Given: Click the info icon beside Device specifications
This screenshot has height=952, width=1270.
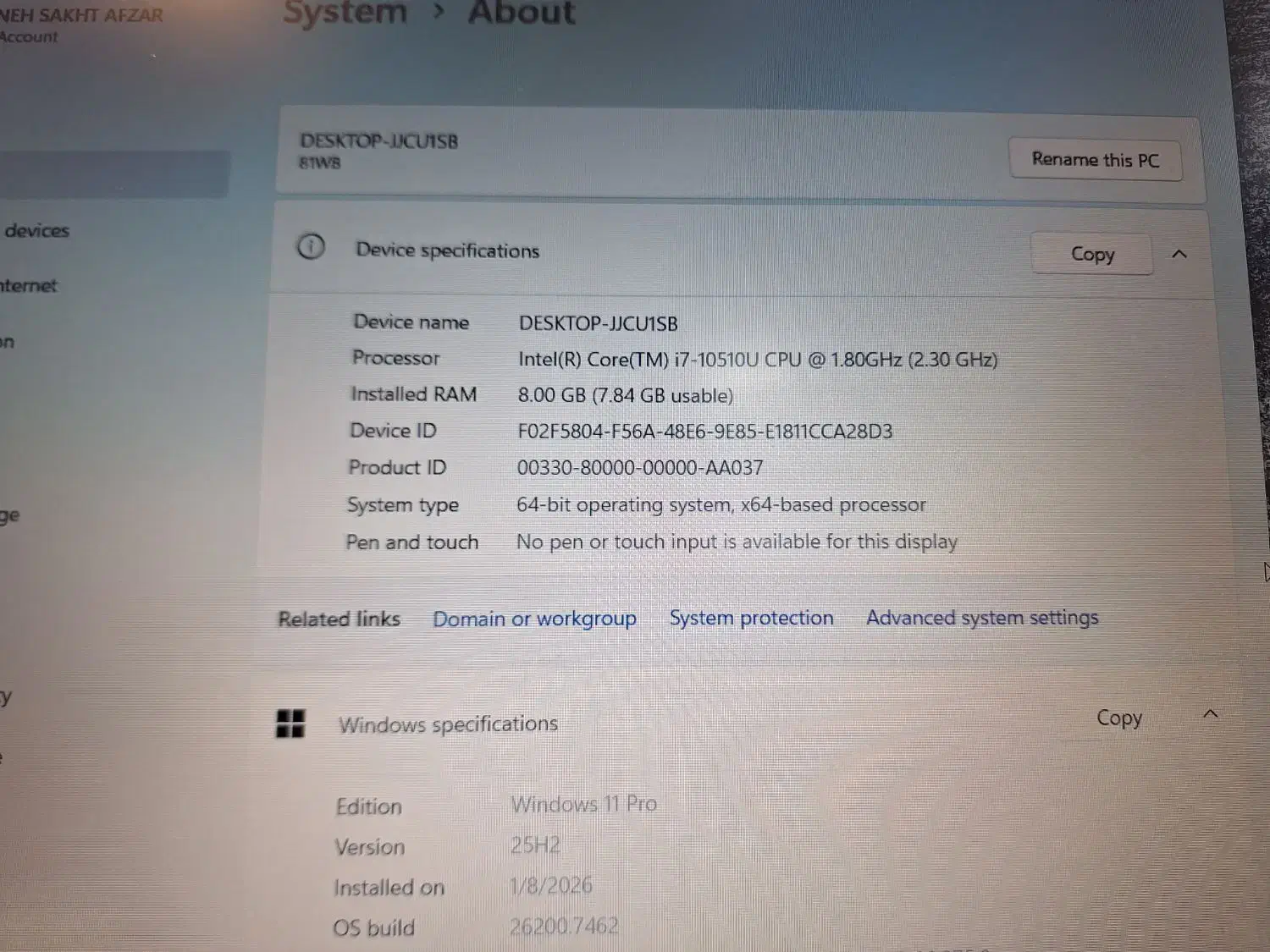Looking at the screenshot, I should click(x=311, y=247).
